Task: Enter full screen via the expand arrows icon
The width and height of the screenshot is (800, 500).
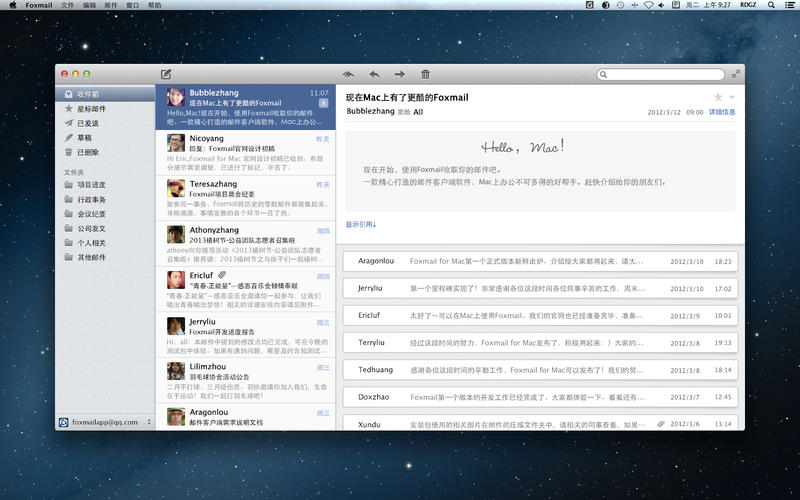Action: coord(736,74)
